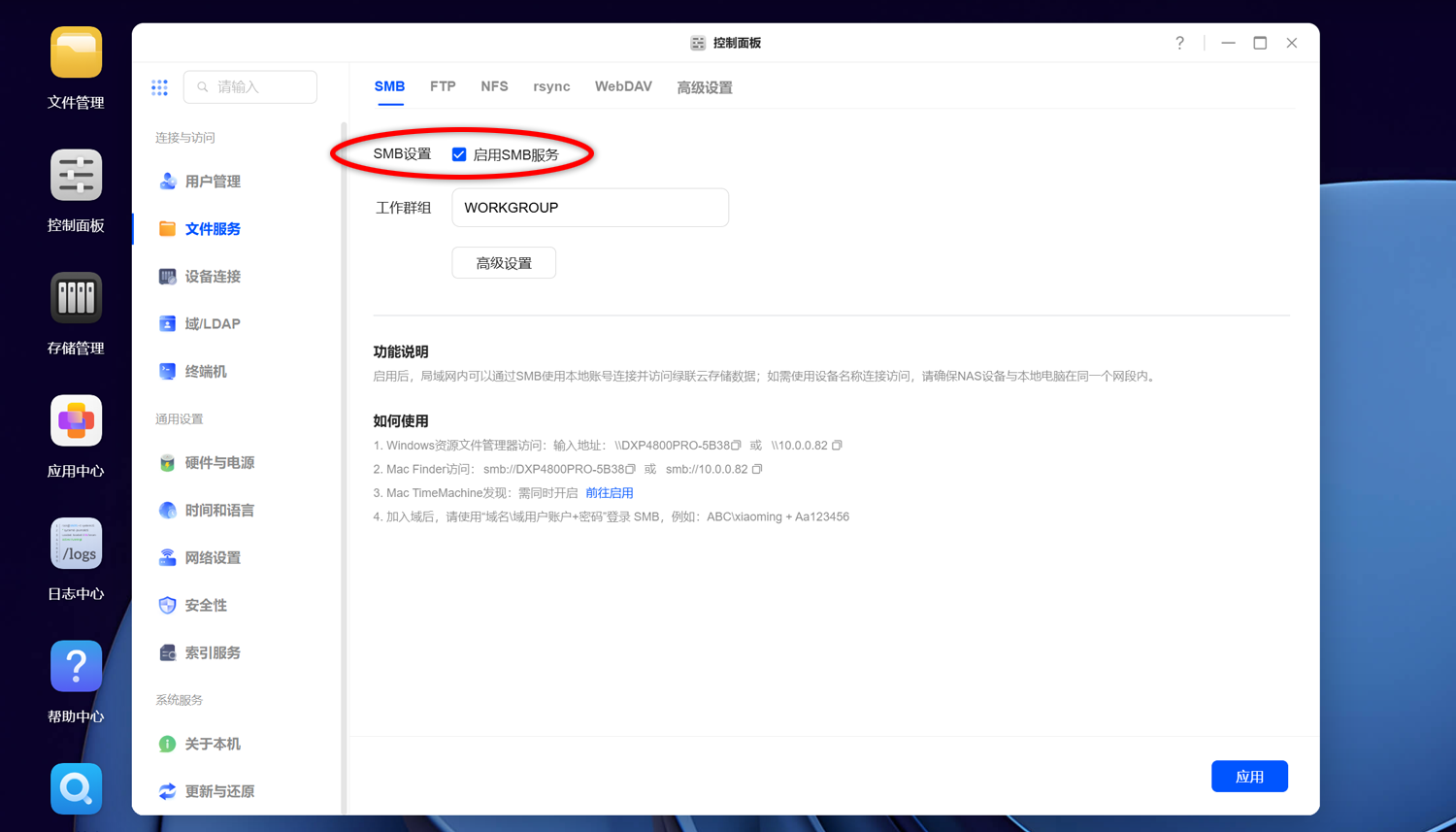Copy the smb://DXP4800PRO-5B38 address
Screen dimensions: 1456x832
631,469
